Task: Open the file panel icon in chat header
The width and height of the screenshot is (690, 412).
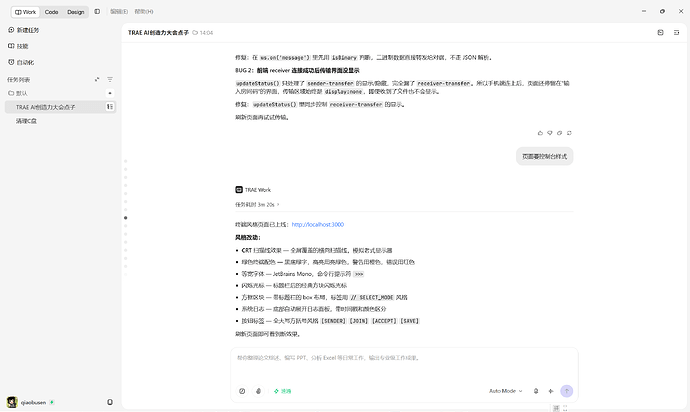Action: 661,33
